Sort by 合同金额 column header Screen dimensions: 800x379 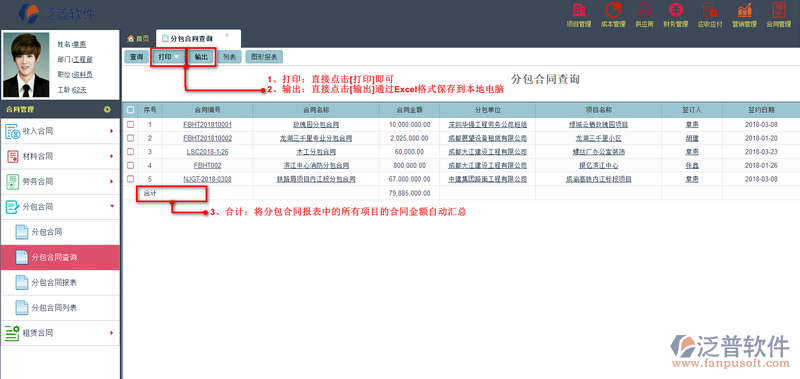(x=409, y=110)
